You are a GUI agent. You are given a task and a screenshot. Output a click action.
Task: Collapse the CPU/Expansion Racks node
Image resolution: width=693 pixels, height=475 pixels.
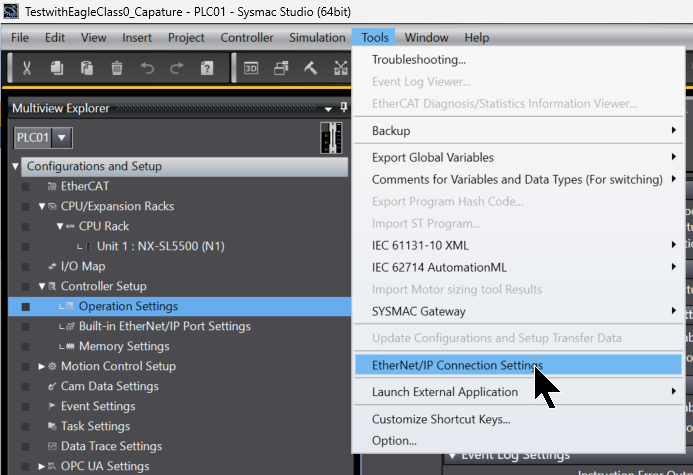[x=42, y=206]
